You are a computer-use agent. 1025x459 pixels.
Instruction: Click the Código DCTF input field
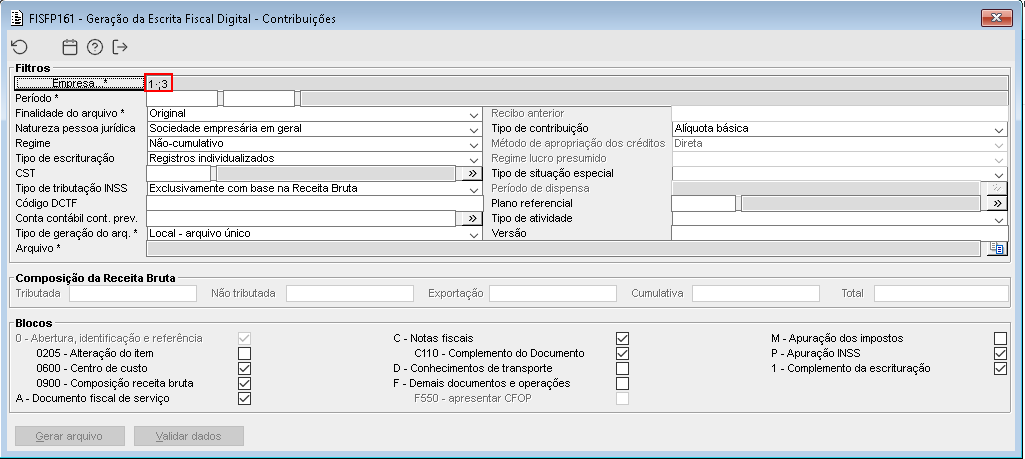click(314, 203)
